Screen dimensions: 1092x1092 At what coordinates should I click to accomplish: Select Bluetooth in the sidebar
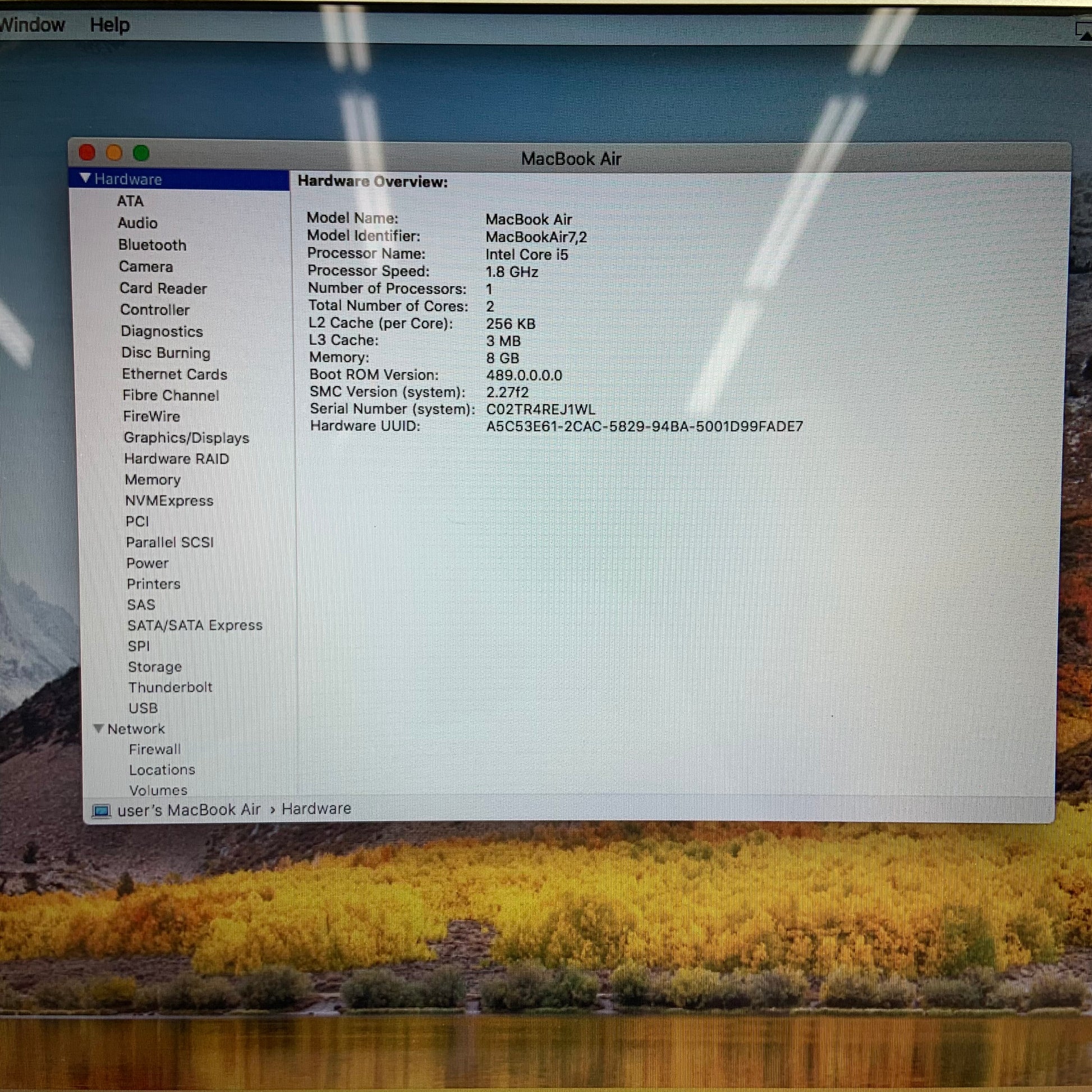(x=152, y=245)
